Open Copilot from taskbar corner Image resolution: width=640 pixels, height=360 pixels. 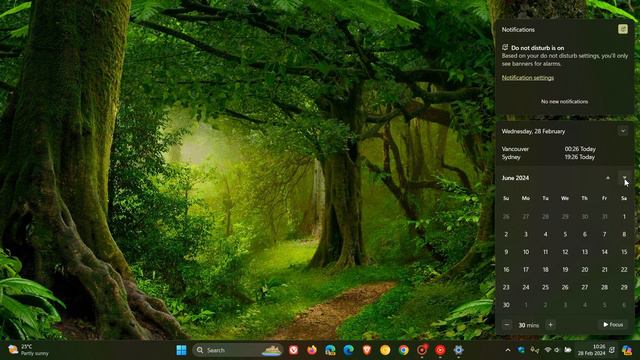click(x=627, y=350)
